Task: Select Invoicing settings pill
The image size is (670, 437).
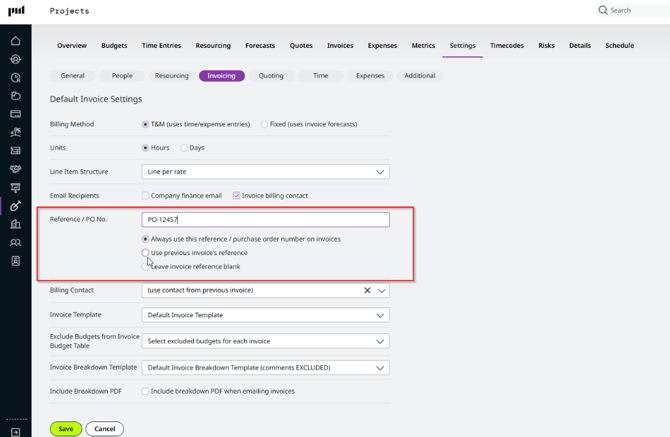Action: [222, 76]
